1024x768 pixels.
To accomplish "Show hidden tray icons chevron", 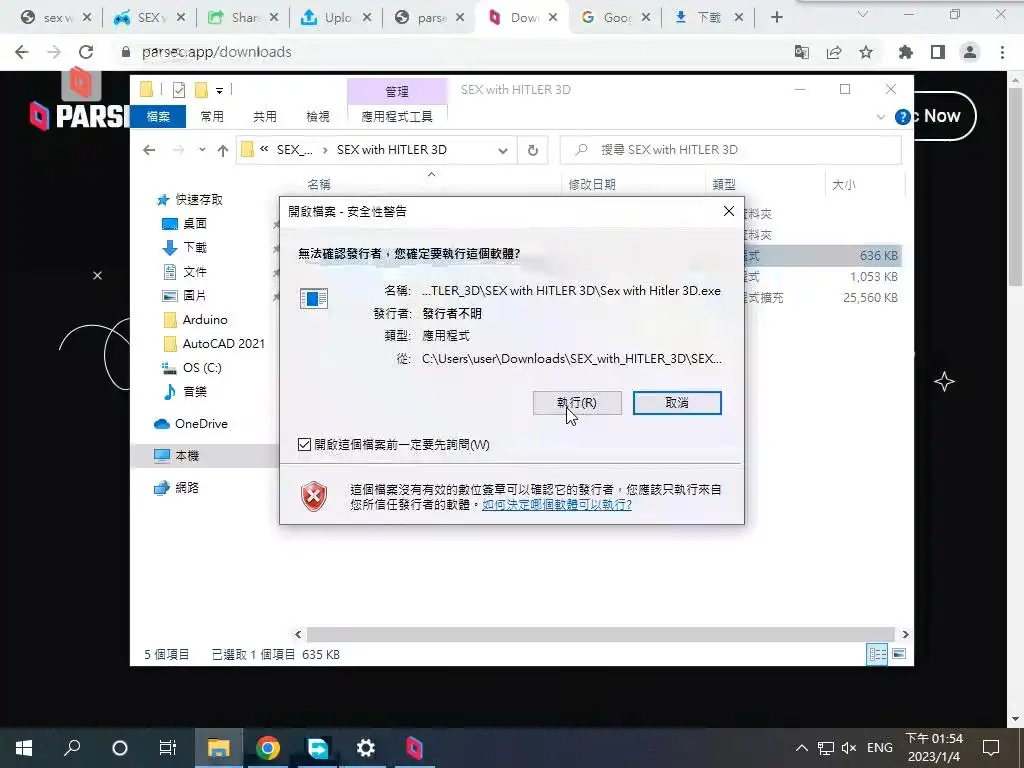I will click(801, 748).
